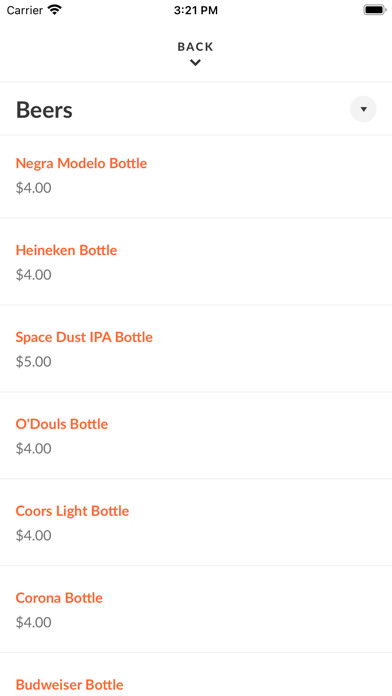
Task: Choose Heineken Bottle from the list
Action: pyautogui.click(x=67, y=250)
